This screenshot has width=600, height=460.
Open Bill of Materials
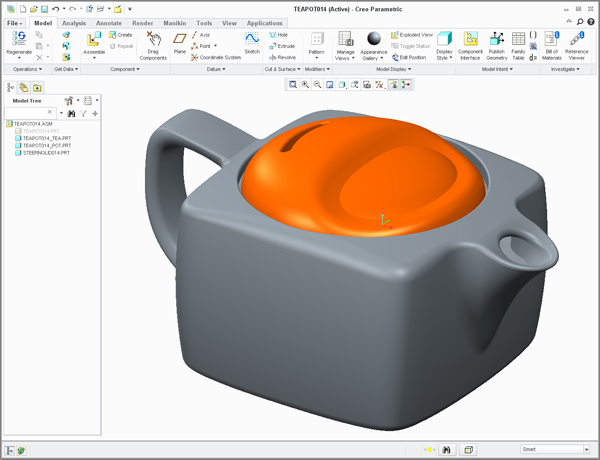coord(551,43)
